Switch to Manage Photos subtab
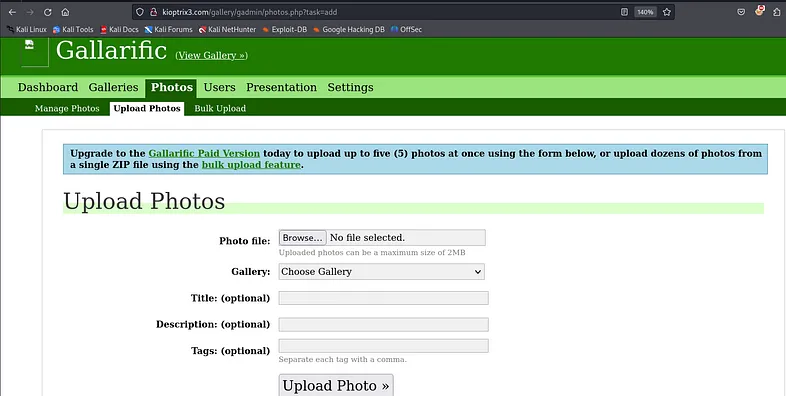 point(67,108)
